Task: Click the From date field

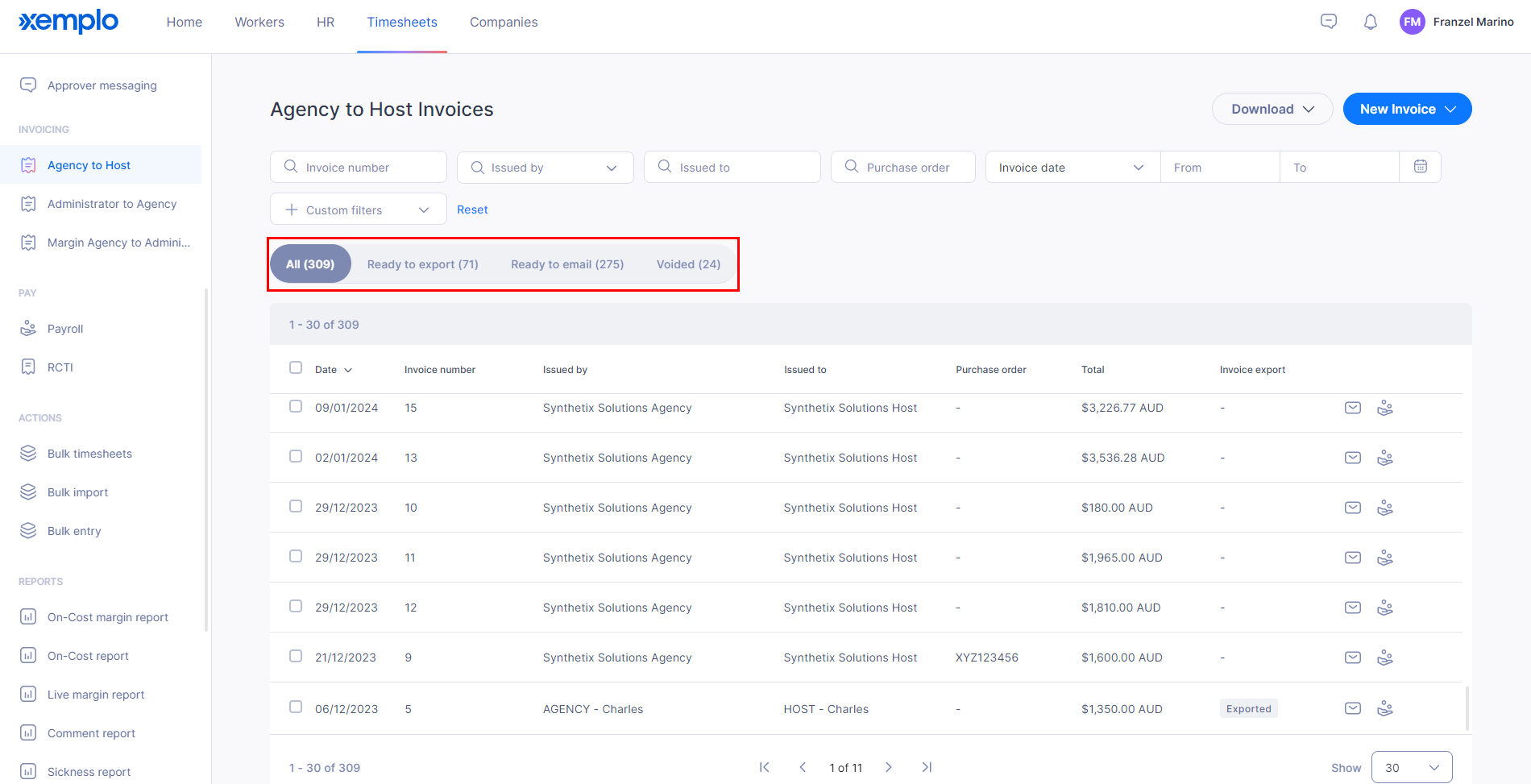Action: 1220,167
